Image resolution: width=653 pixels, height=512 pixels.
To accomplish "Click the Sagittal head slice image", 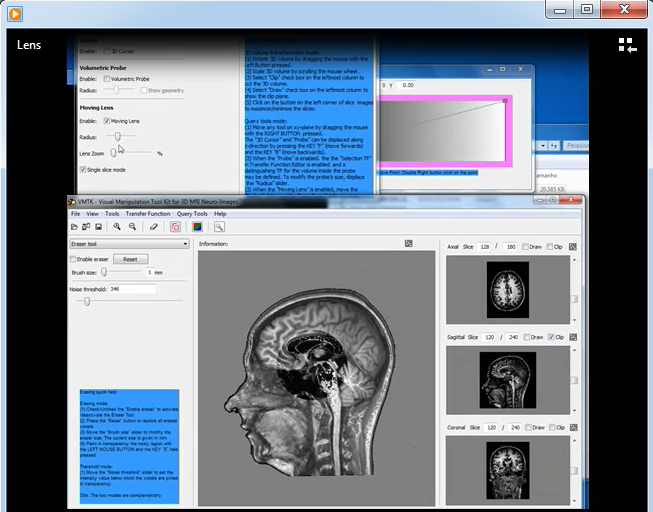I will click(x=508, y=380).
